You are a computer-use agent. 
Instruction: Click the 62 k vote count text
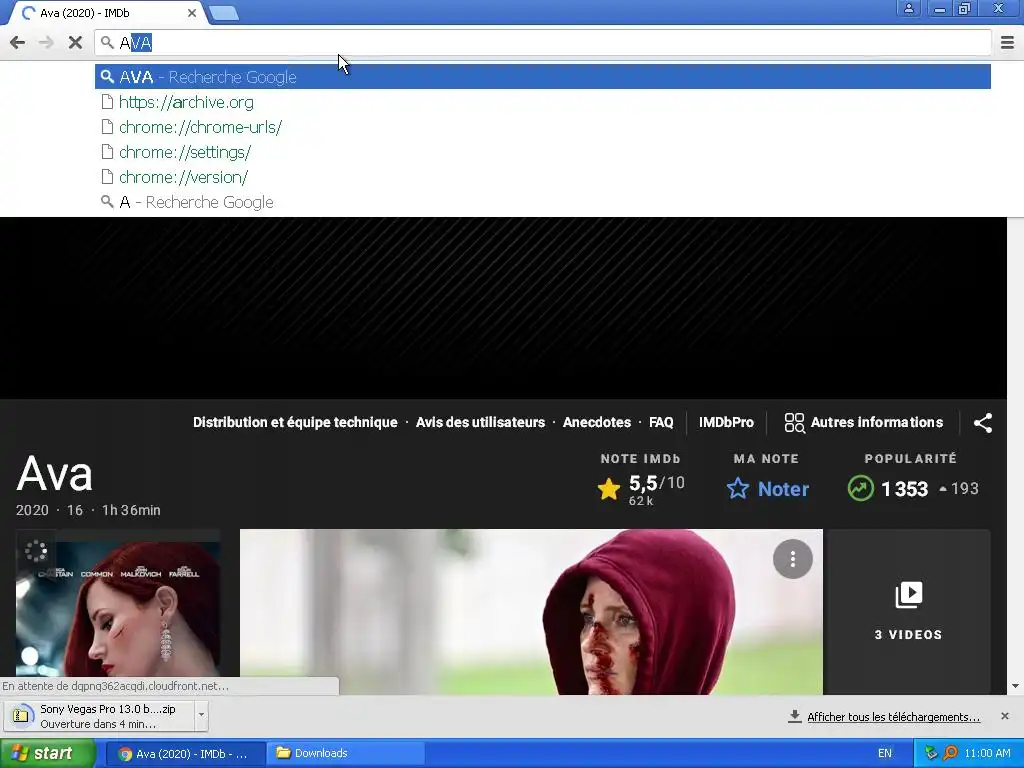coord(641,501)
